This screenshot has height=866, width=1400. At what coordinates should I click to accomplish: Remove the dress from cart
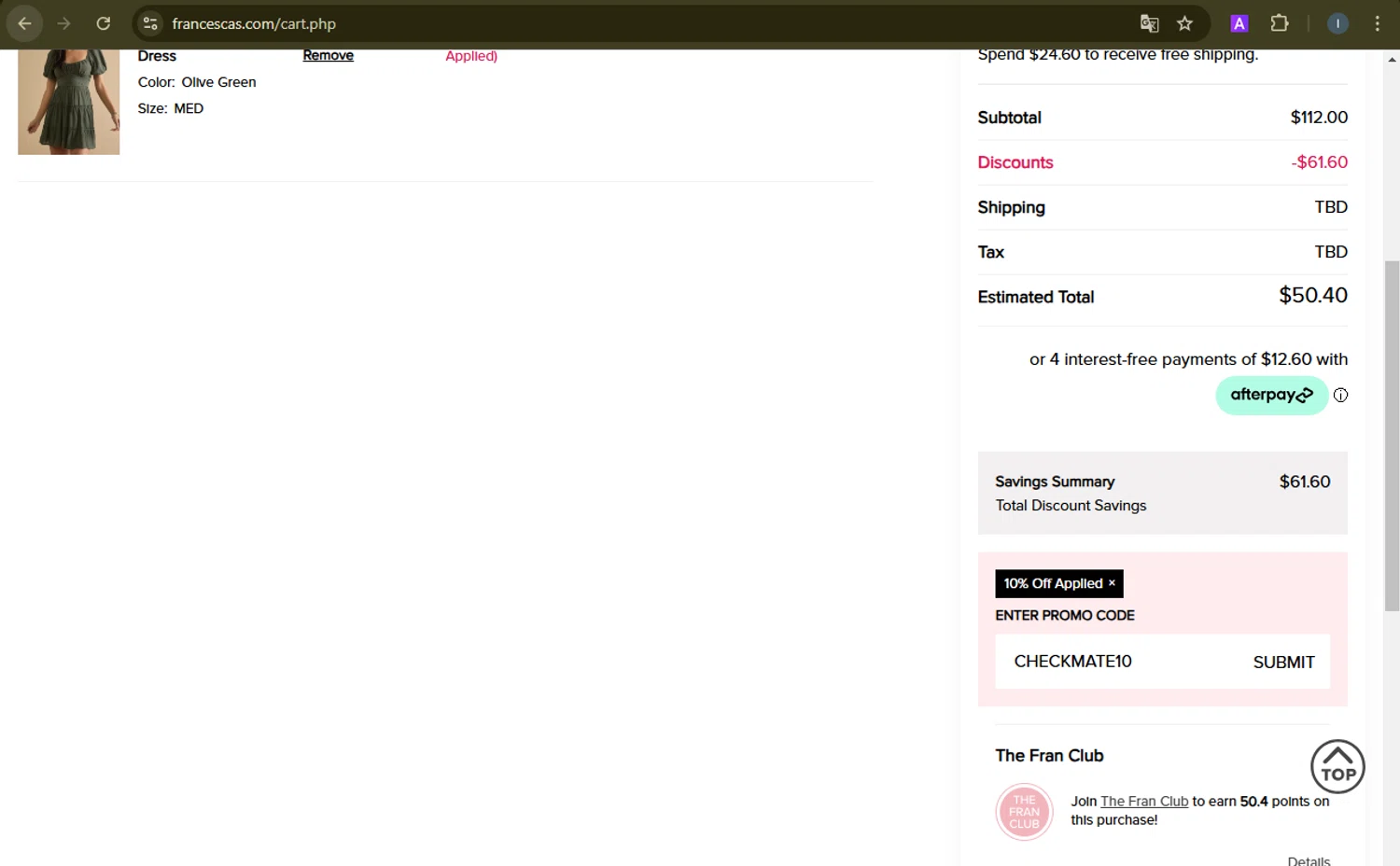[328, 56]
